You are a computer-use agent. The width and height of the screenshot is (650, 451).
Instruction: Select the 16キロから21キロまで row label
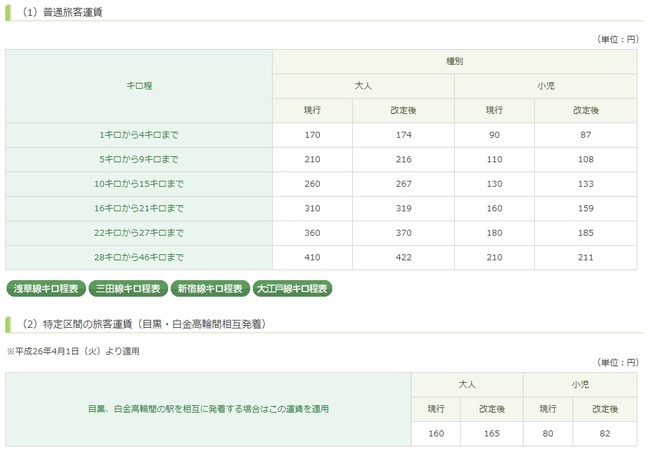click(x=139, y=208)
